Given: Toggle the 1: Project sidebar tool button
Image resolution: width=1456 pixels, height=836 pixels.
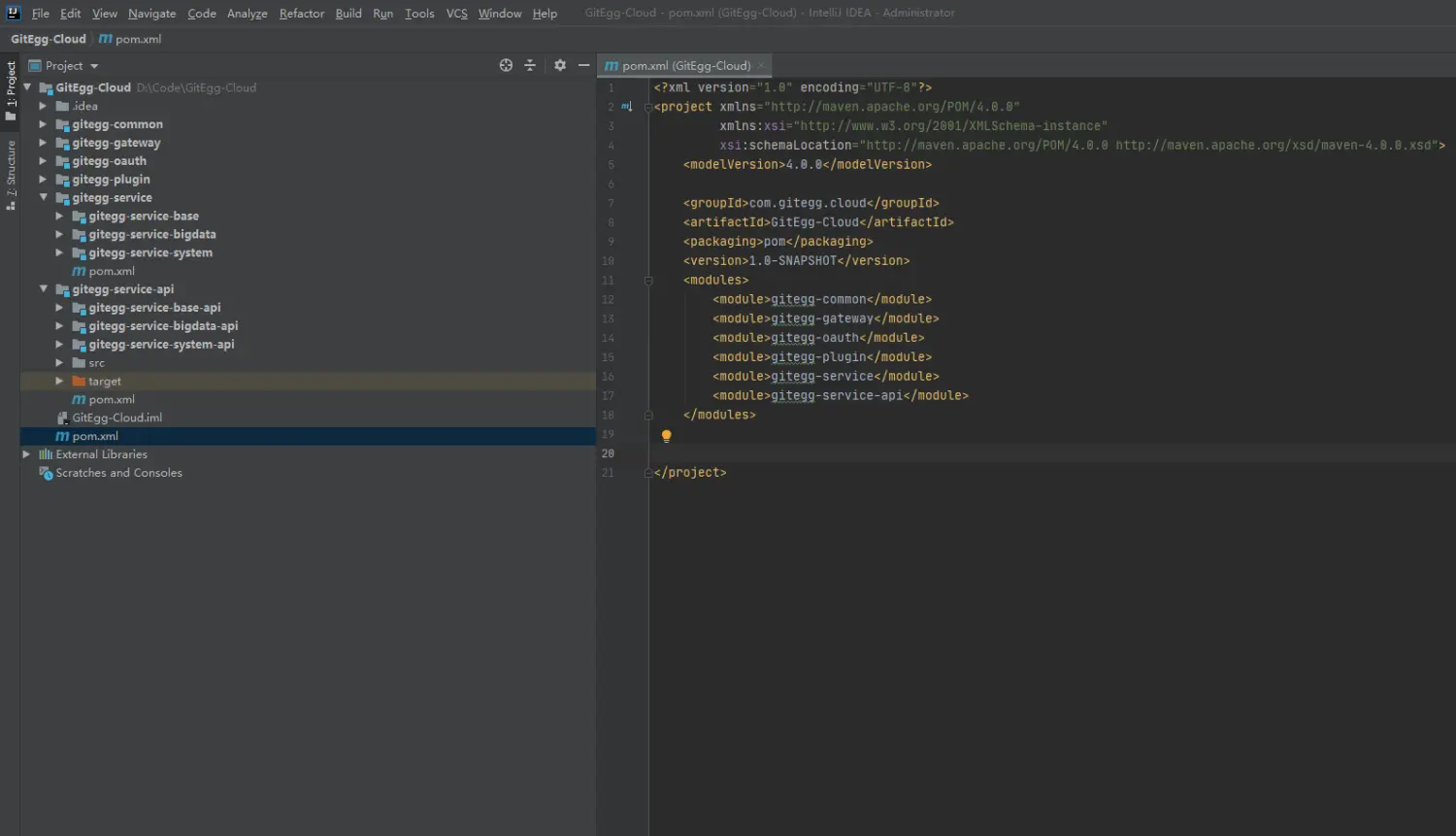Looking at the screenshot, I should click(x=11, y=89).
